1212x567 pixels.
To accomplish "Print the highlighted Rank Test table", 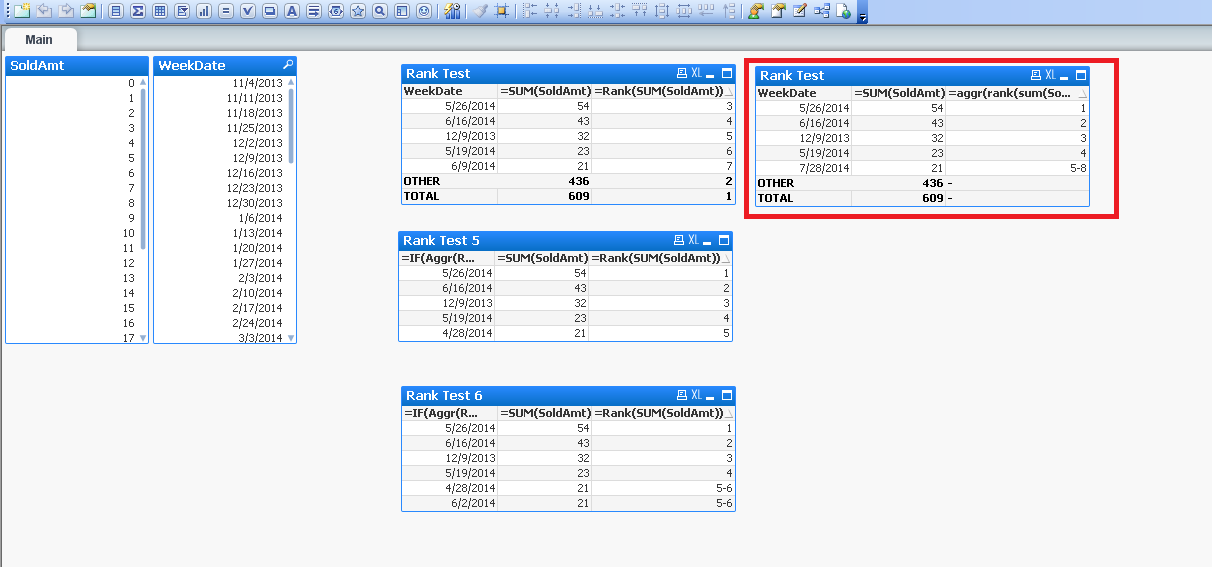I will click(1036, 75).
